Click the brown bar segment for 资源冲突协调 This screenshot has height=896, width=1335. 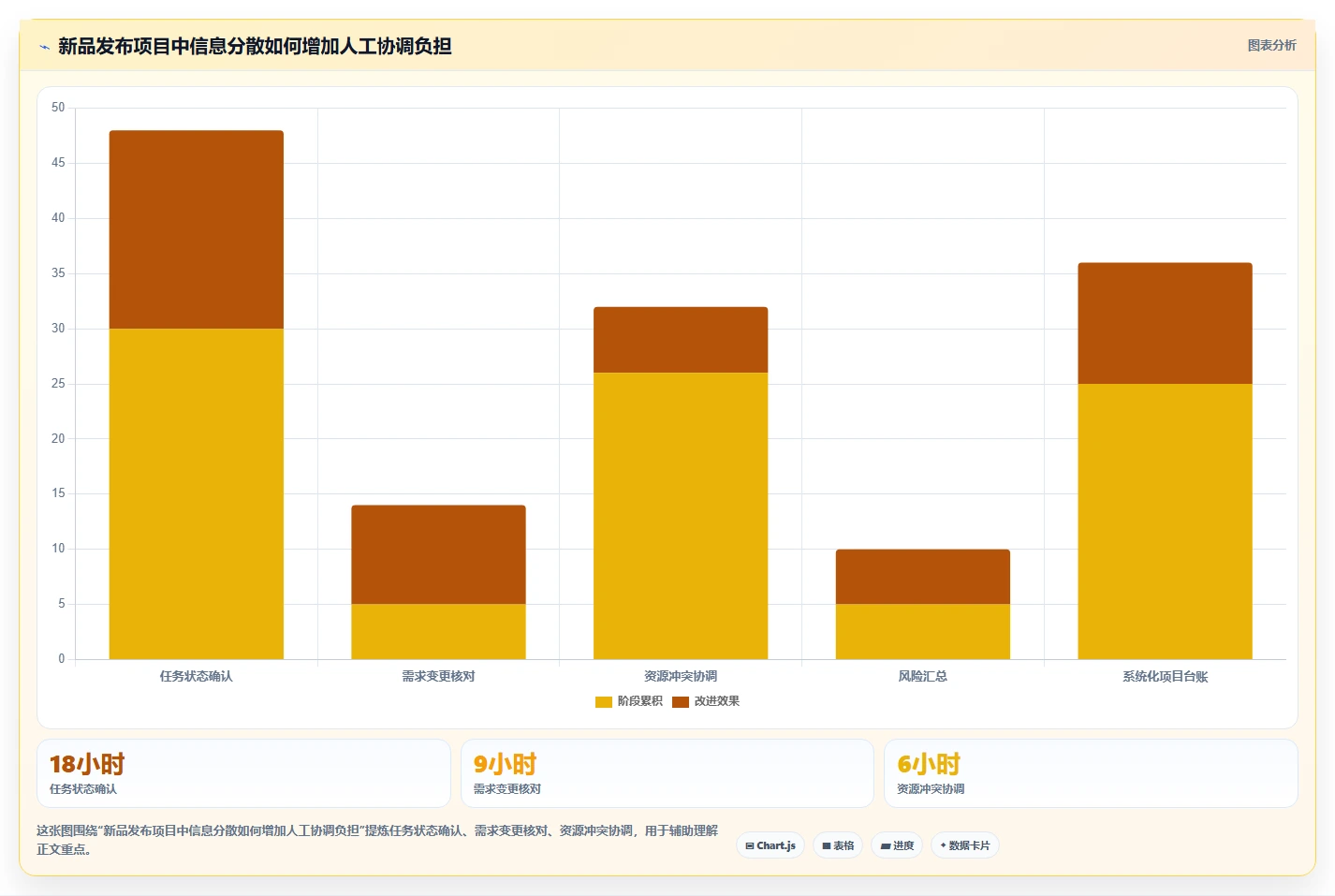681,340
